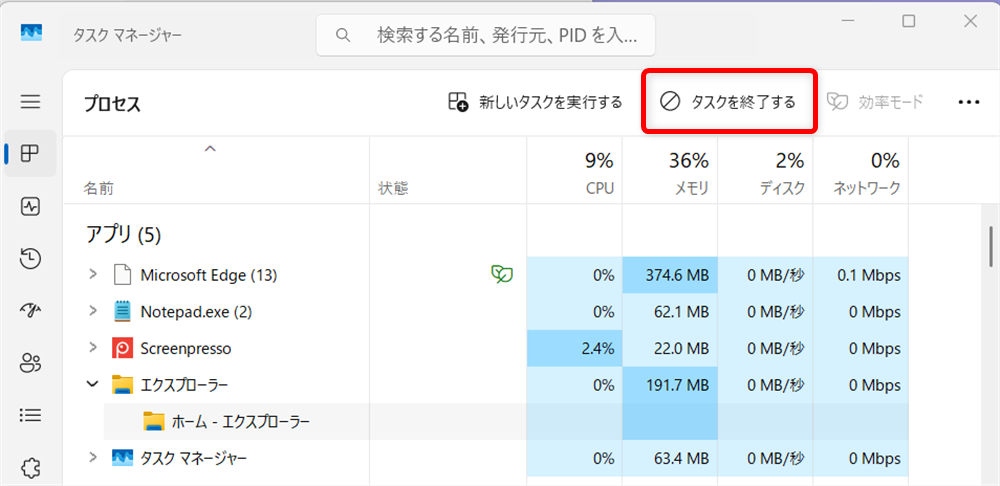Image resolution: width=1000 pixels, height=486 pixels.
Task: Collapse the エクスプローラー process group
Action: tap(93, 384)
